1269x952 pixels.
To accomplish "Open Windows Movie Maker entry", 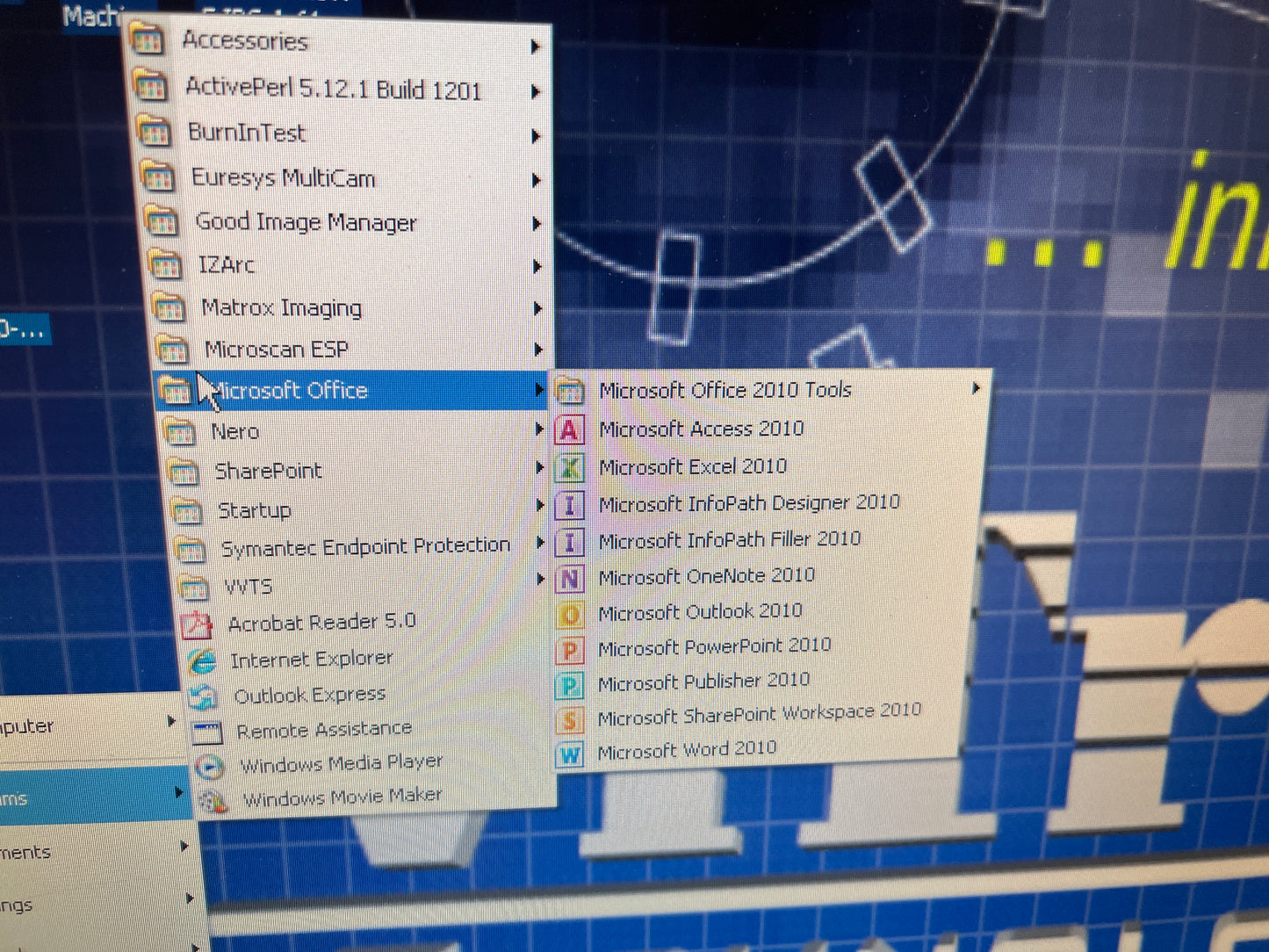I will pos(342,797).
